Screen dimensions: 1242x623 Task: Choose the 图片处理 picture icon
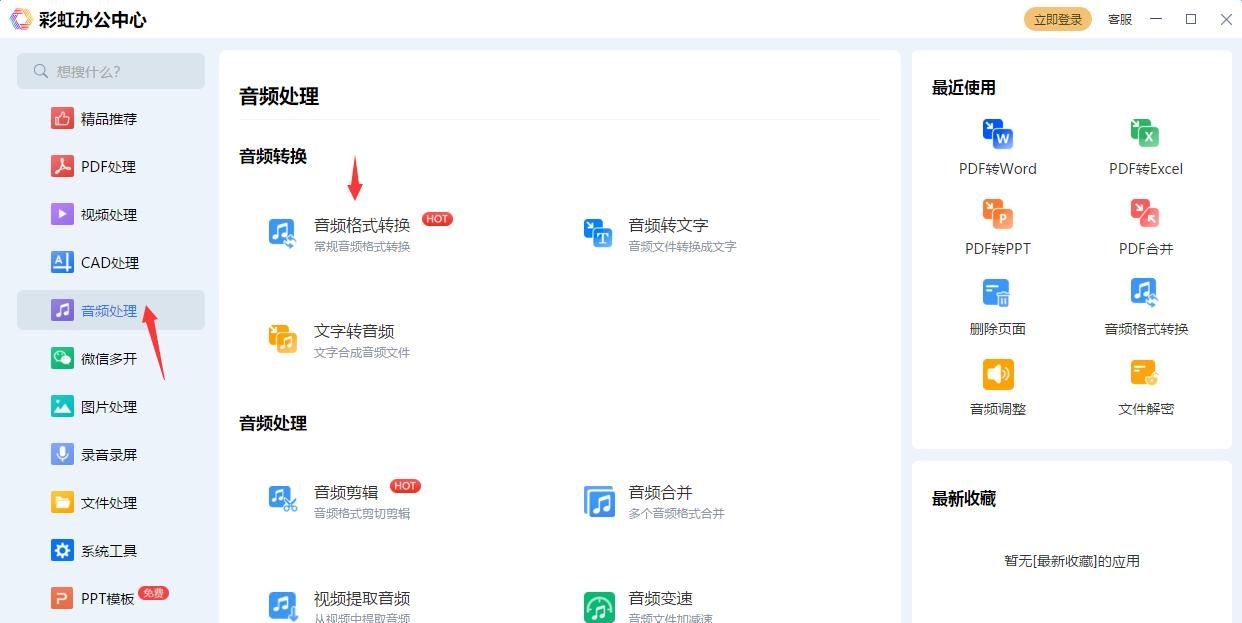point(63,407)
